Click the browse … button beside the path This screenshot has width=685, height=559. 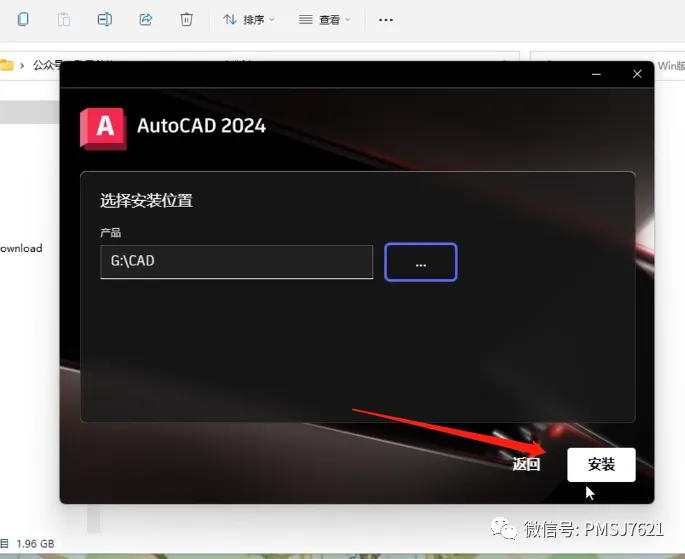(x=421, y=262)
